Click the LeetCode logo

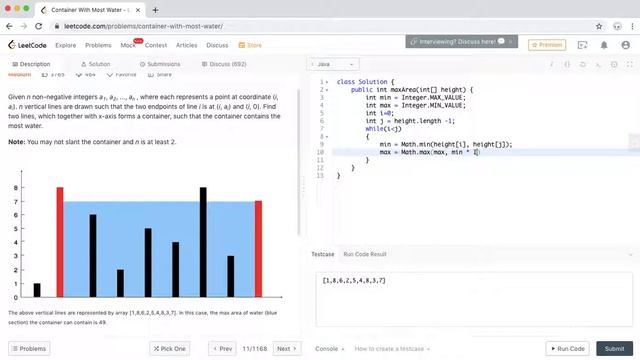coord(27,45)
